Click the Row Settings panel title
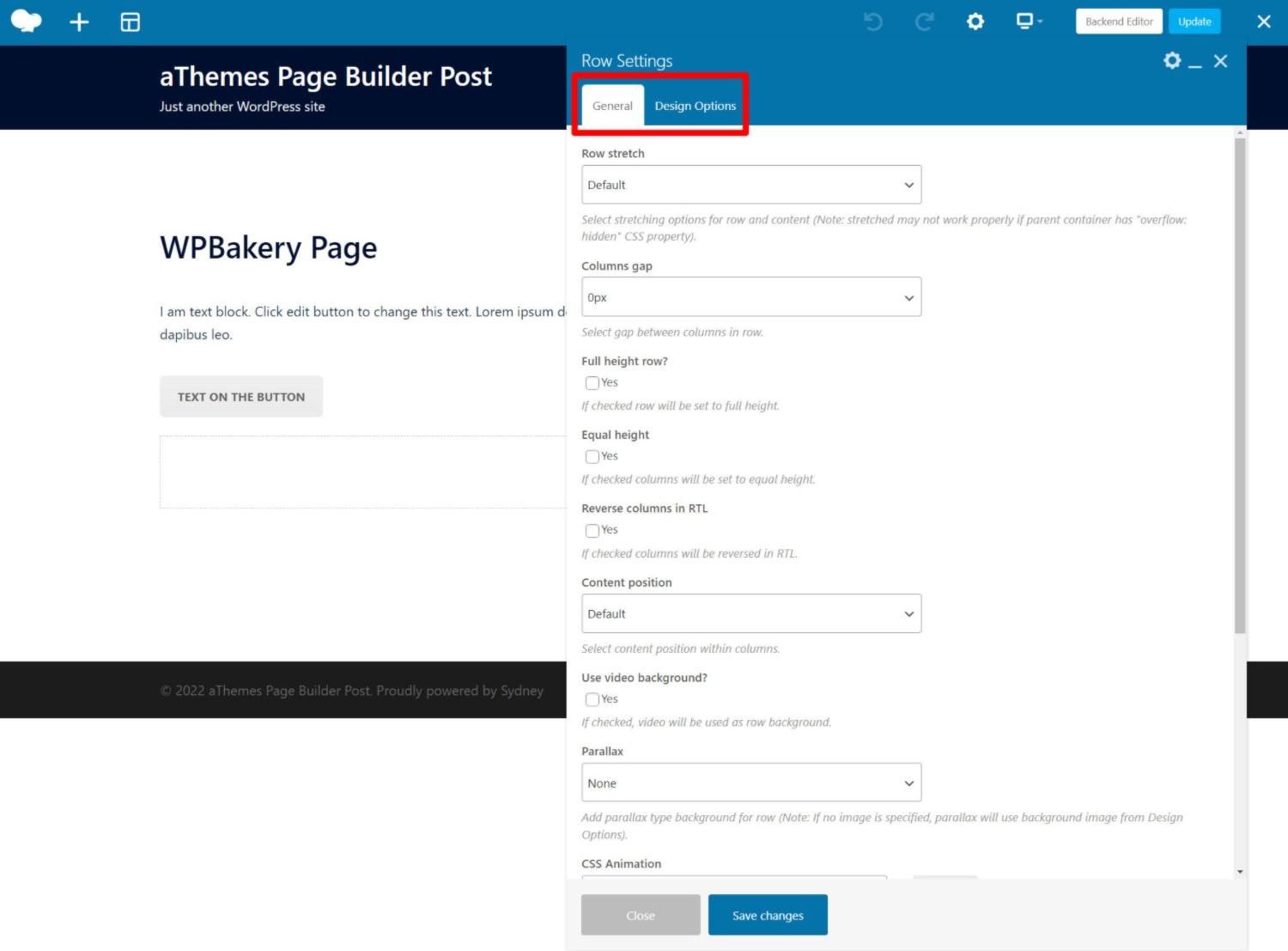Viewport: 1288px width, 951px height. pos(627,61)
